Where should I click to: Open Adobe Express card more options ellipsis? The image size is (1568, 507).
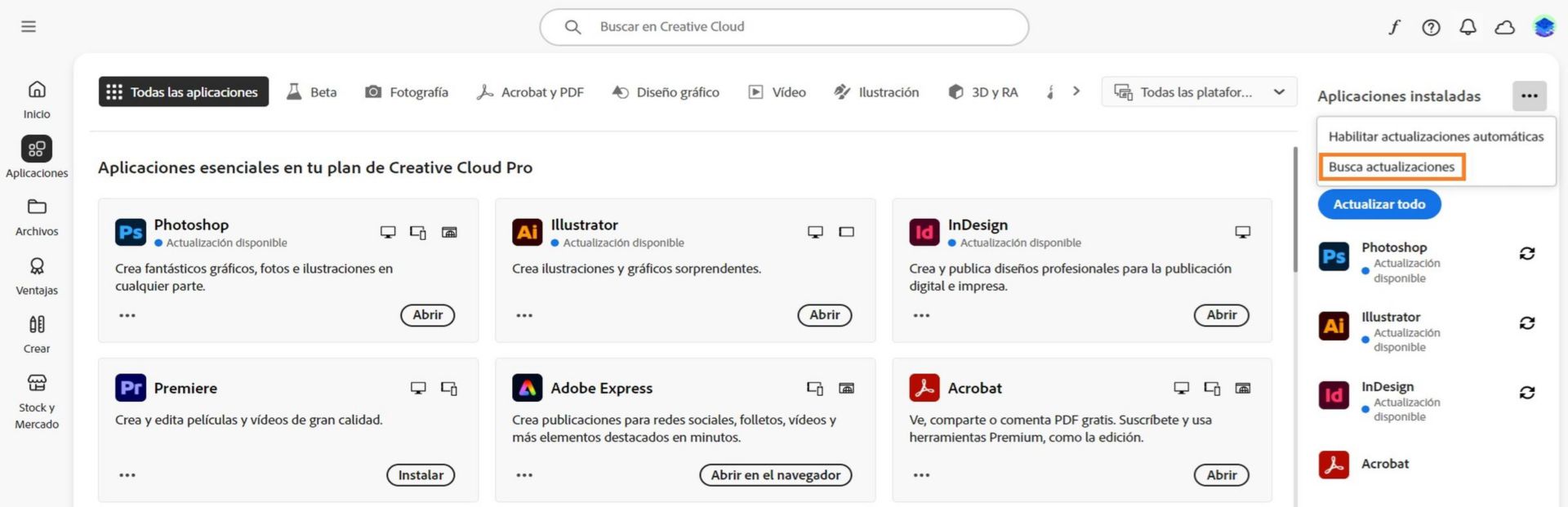coord(524,475)
